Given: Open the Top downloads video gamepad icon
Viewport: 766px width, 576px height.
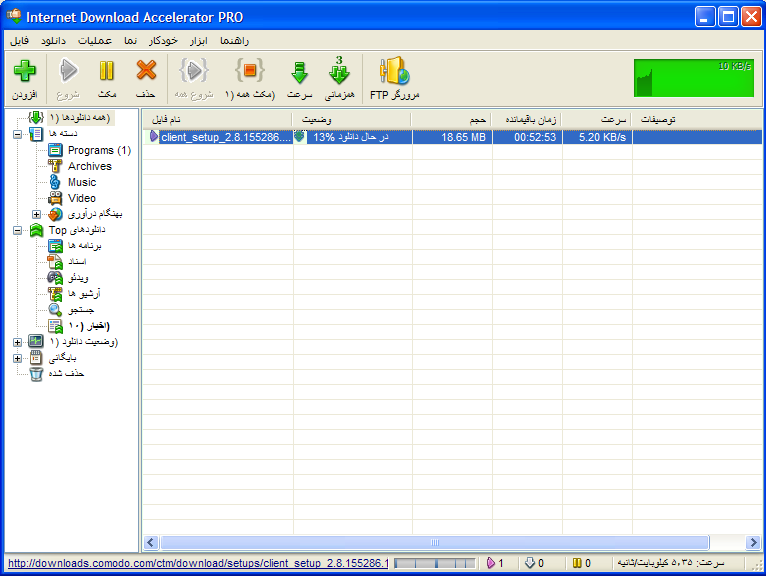Looking at the screenshot, I should click(x=55, y=278).
